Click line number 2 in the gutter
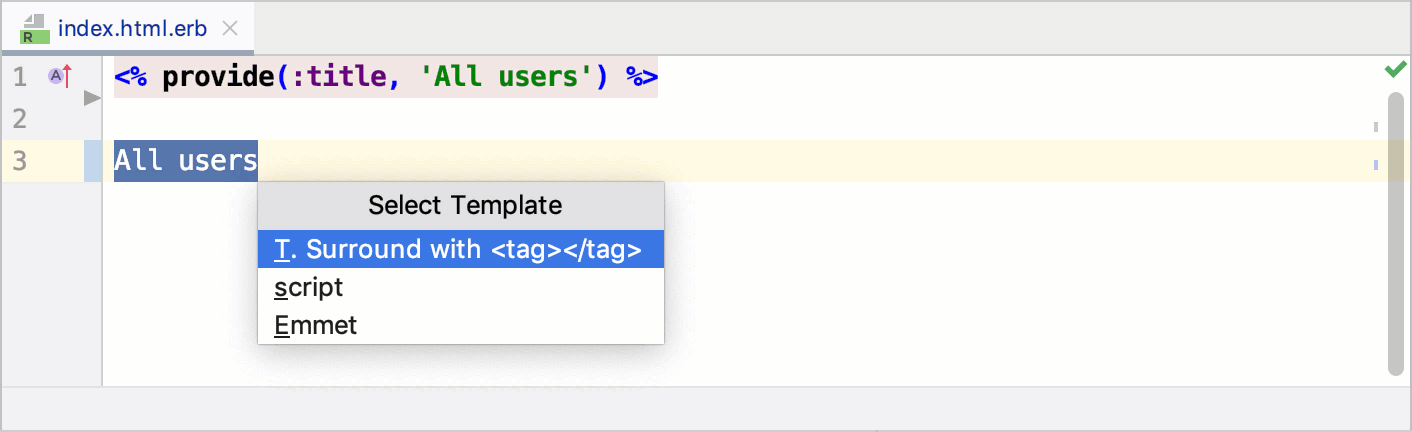1412x432 pixels. pyautogui.click(x=20, y=119)
